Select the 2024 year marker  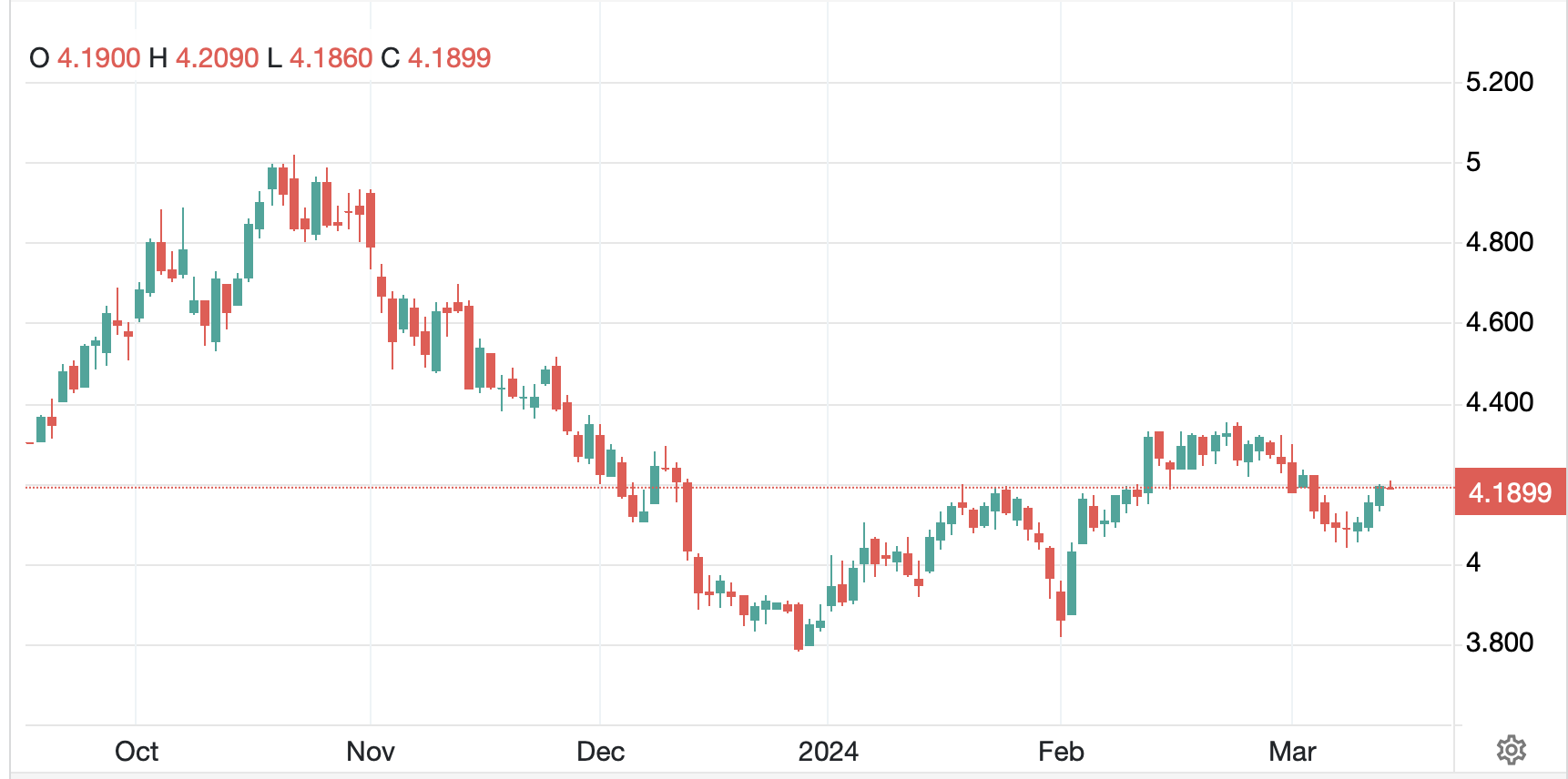pos(828,752)
